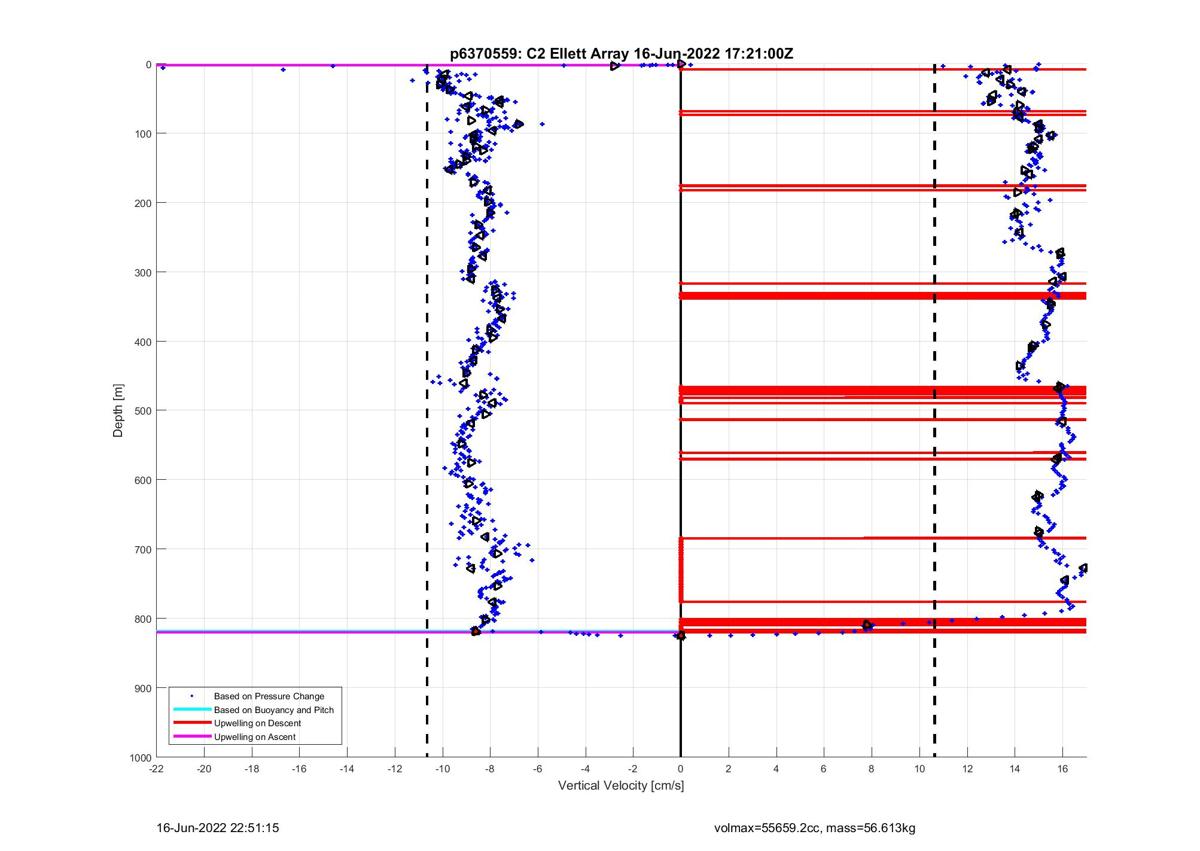This screenshot has height=851, width=1200.
Task: Click the '-14' velocity tick label
Action: click(347, 769)
